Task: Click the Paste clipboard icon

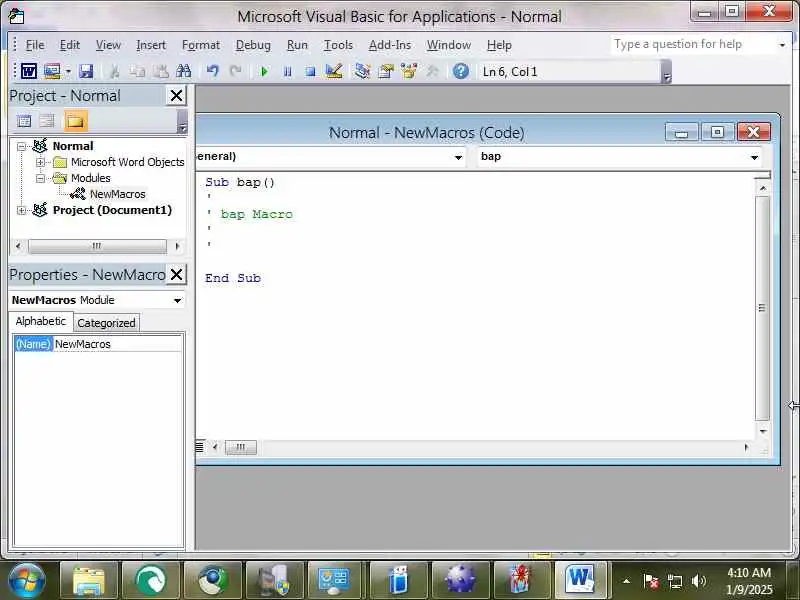Action: [161, 71]
